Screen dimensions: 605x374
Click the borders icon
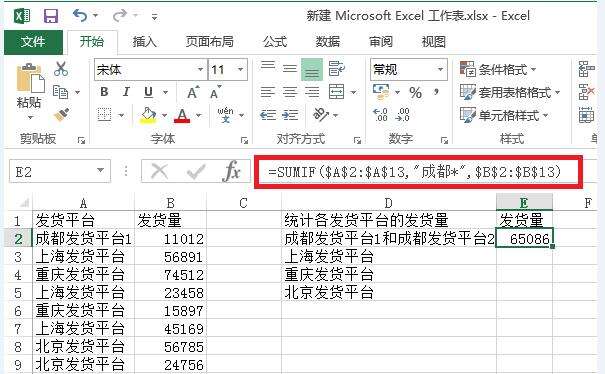click(x=104, y=115)
